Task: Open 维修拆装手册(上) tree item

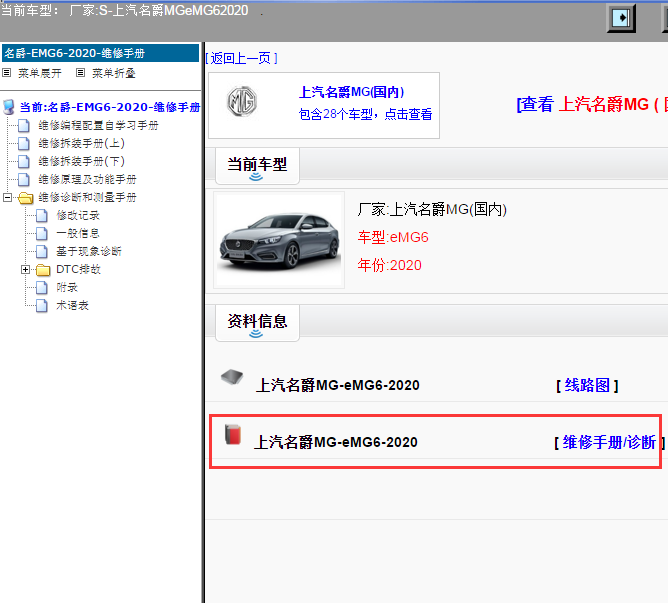Action: click(x=81, y=144)
